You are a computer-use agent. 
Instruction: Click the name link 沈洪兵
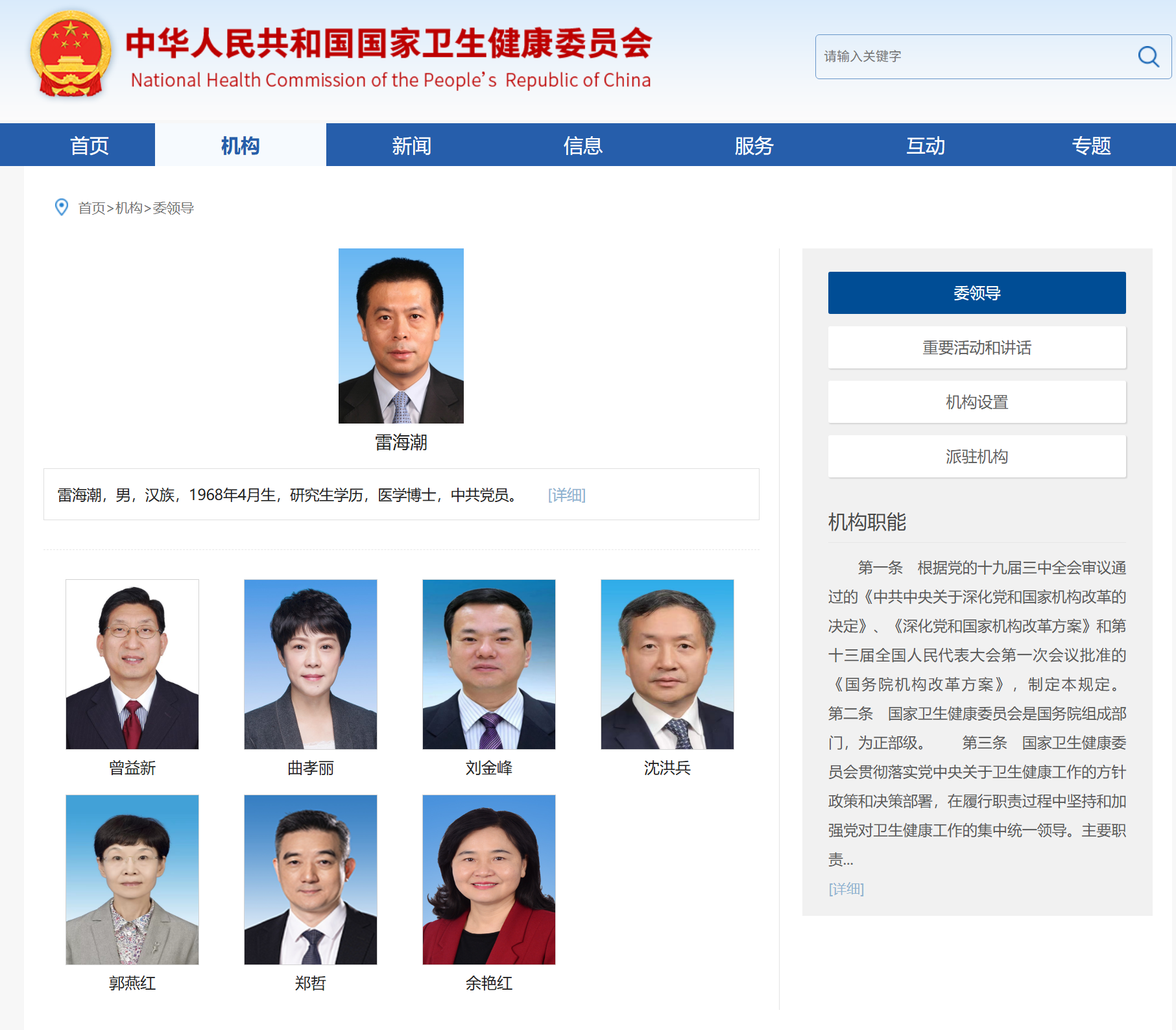(x=667, y=768)
